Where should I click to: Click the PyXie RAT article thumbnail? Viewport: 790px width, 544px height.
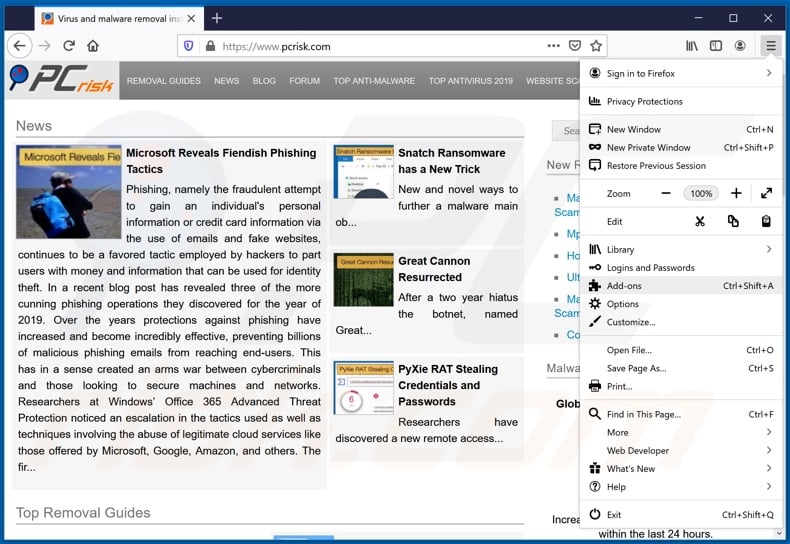(363, 387)
